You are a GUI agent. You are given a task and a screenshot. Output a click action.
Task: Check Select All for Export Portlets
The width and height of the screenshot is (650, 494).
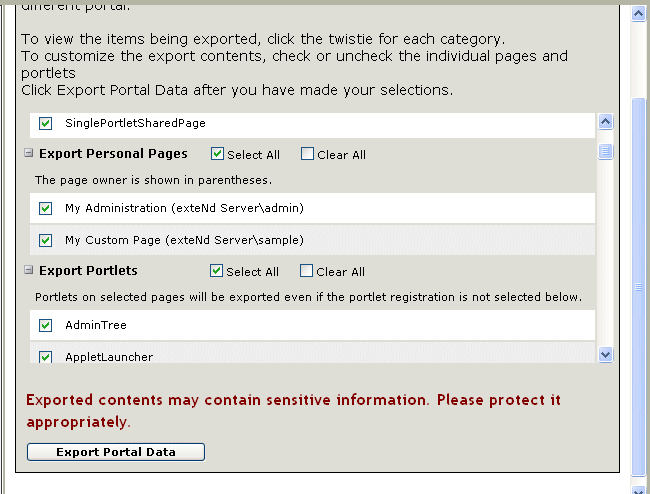[x=217, y=271]
